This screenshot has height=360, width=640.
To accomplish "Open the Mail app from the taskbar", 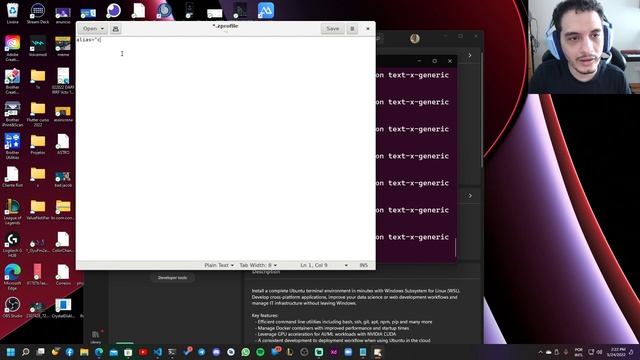I will [x=113, y=352].
